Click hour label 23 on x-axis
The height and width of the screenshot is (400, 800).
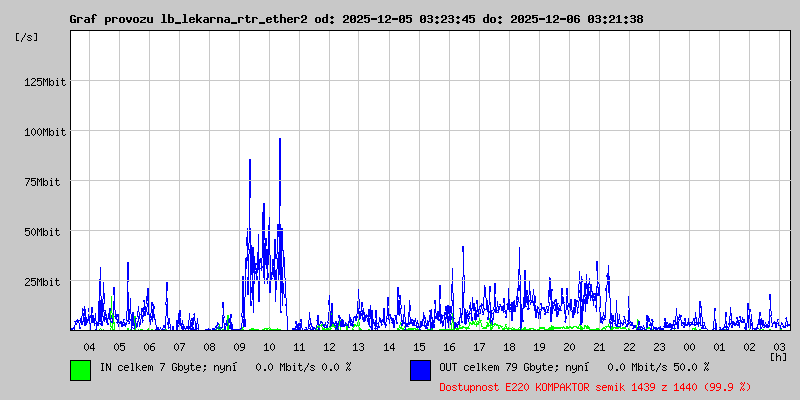click(659, 347)
